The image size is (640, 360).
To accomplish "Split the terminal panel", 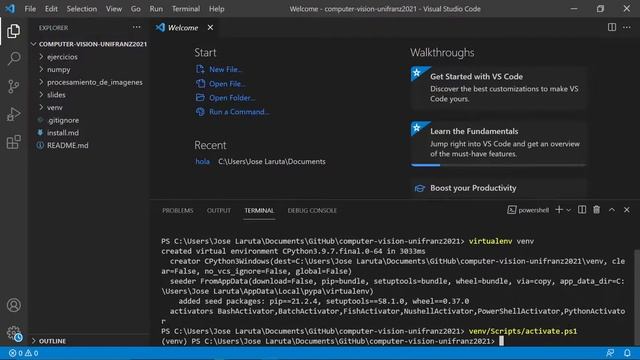I will 582,210.
